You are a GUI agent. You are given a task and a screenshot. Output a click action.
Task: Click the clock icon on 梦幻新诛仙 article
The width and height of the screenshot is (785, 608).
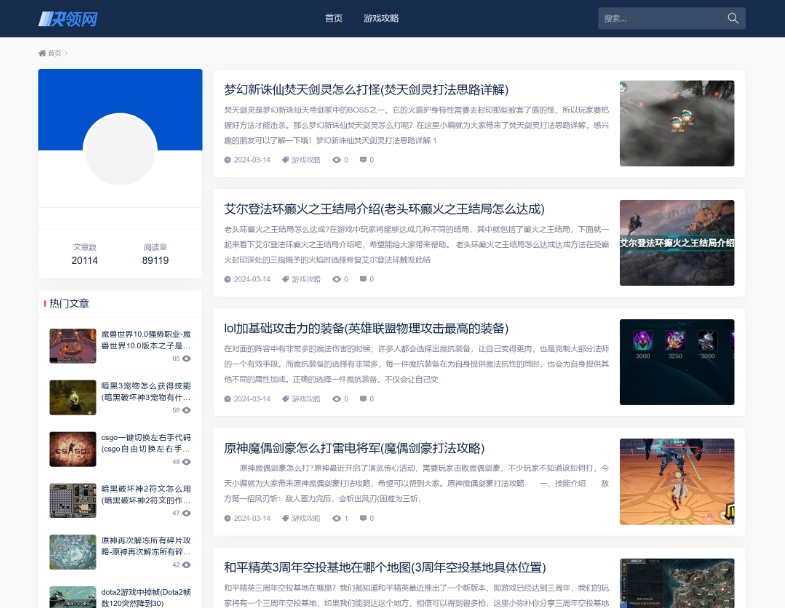click(227, 160)
